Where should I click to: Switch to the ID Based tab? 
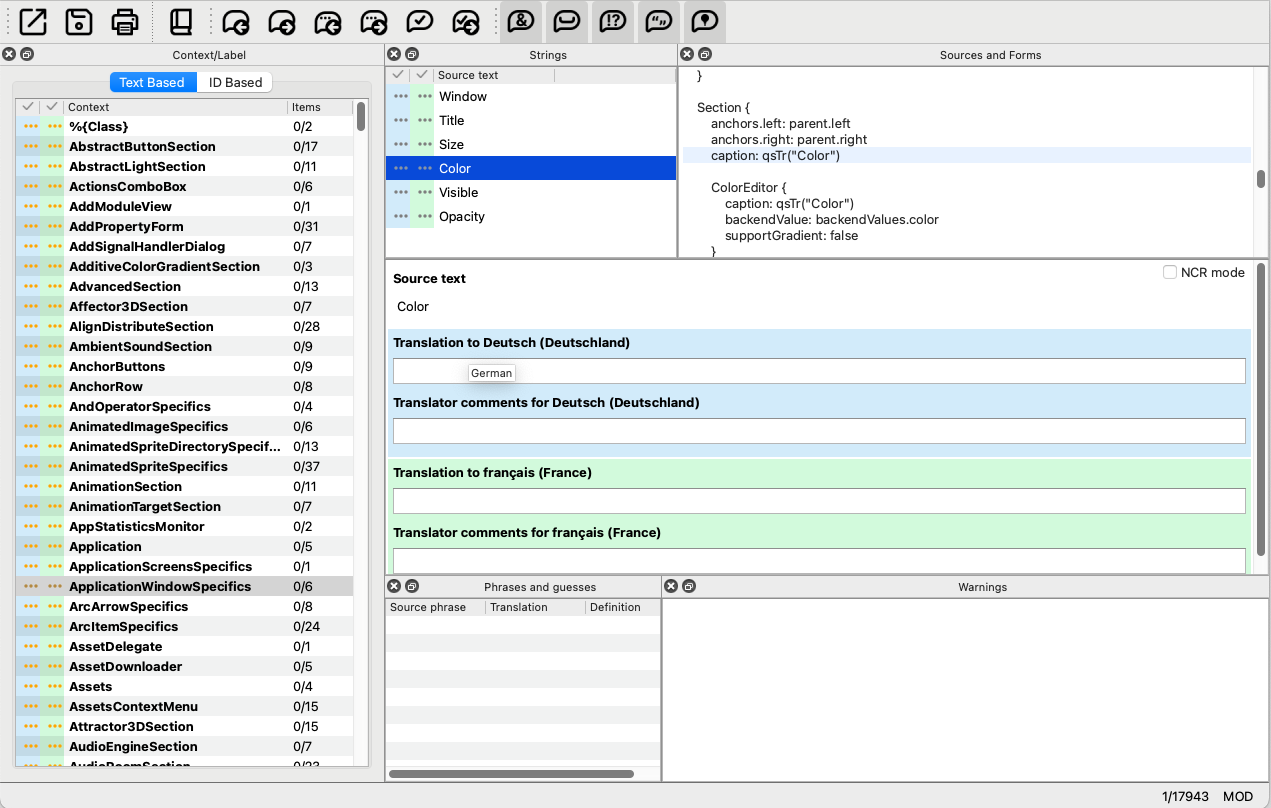pos(235,82)
